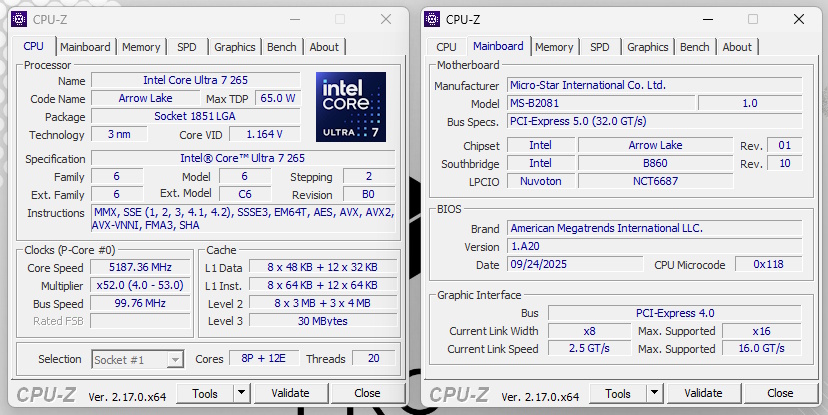Screen dimensions: 828x415
Task: Click Southbridge model value B860
Action: [x=655, y=163]
